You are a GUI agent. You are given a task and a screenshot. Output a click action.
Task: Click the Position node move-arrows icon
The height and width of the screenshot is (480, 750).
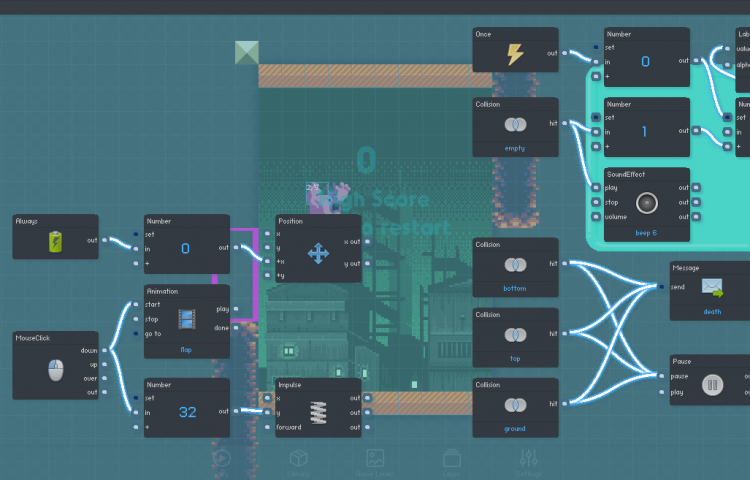click(318, 253)
